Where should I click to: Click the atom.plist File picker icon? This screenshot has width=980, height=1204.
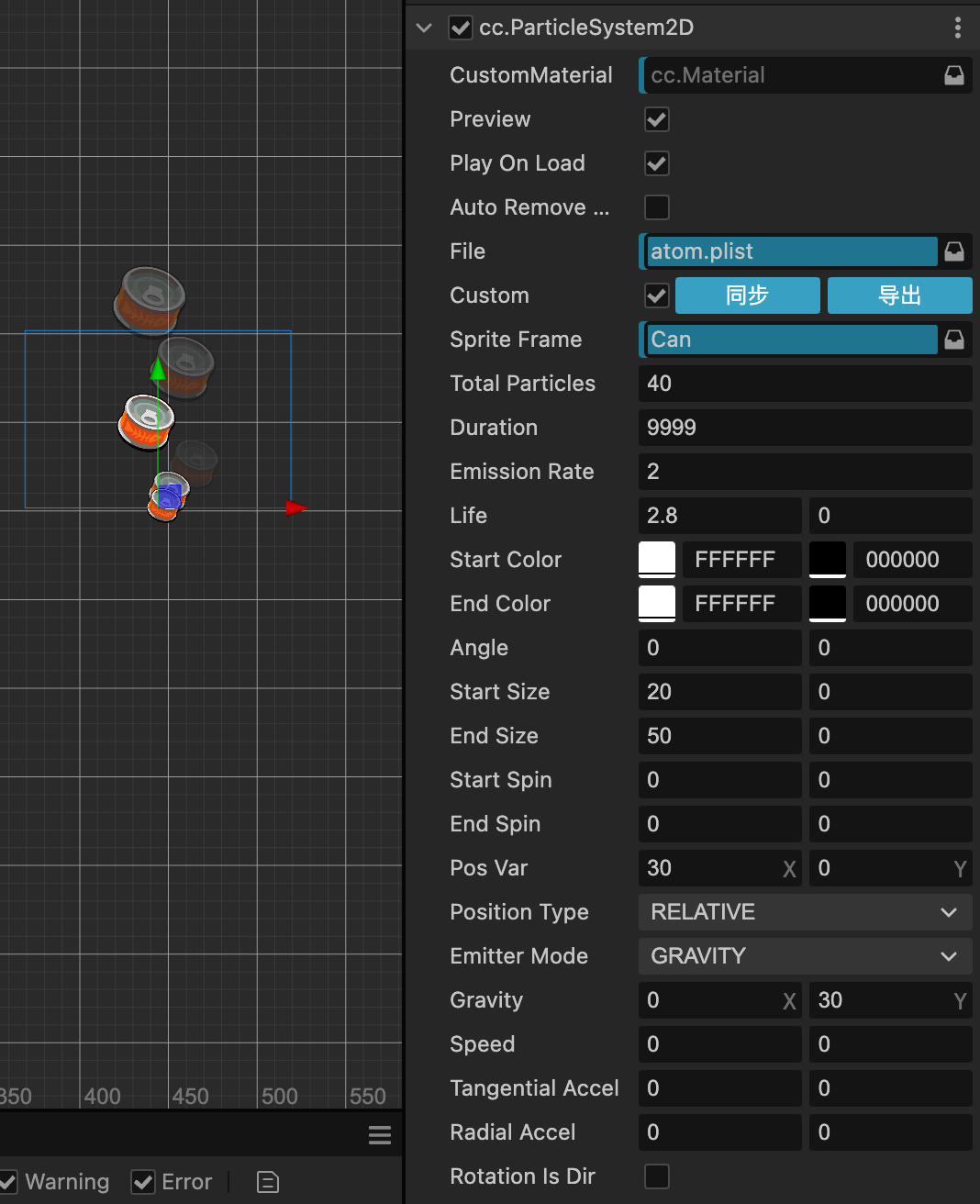(x=954, y=251)
